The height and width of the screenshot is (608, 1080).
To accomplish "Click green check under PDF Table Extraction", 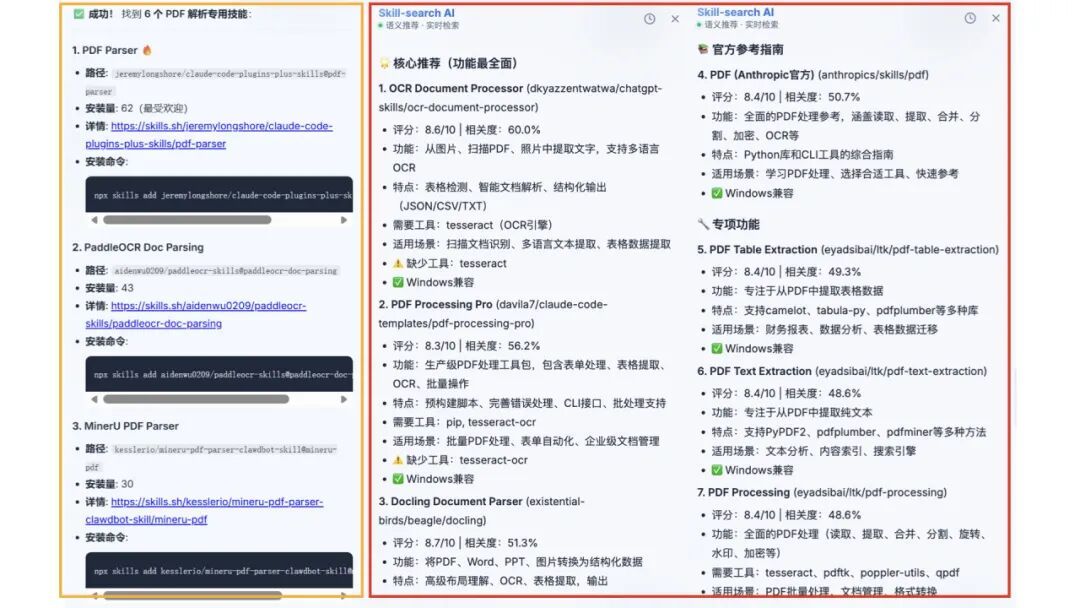I will tap(716, 349).
